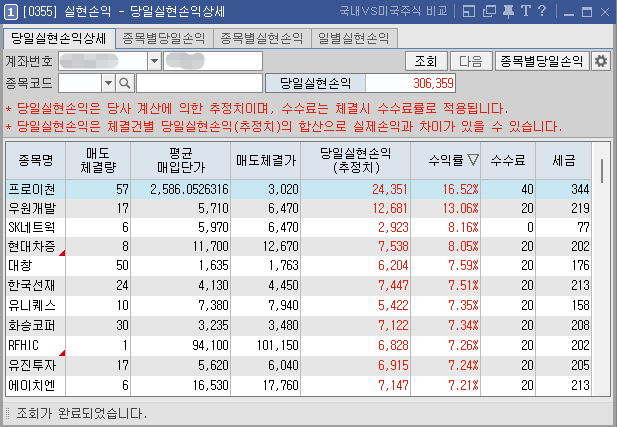Select the 에이치엔 row
This screenshot has width=617, height=427.
[298, 385]
